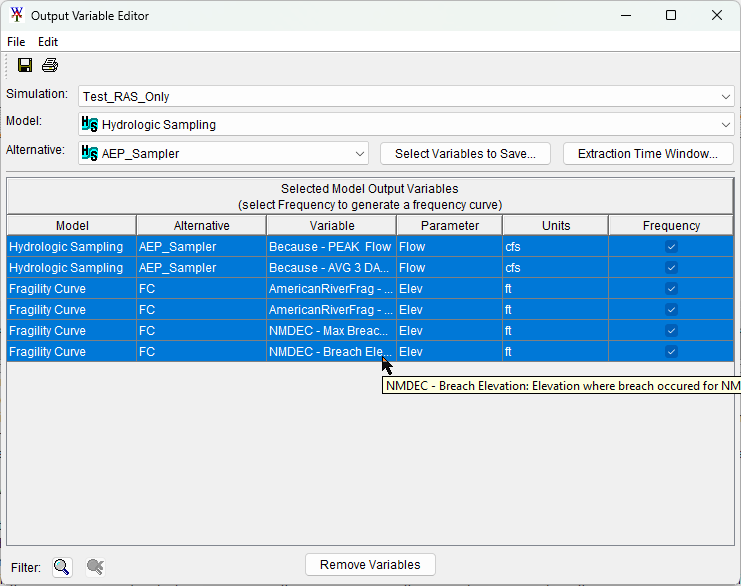Open the File menu
The height and width of the screenshot is (586, 741).
pos(16,42)
